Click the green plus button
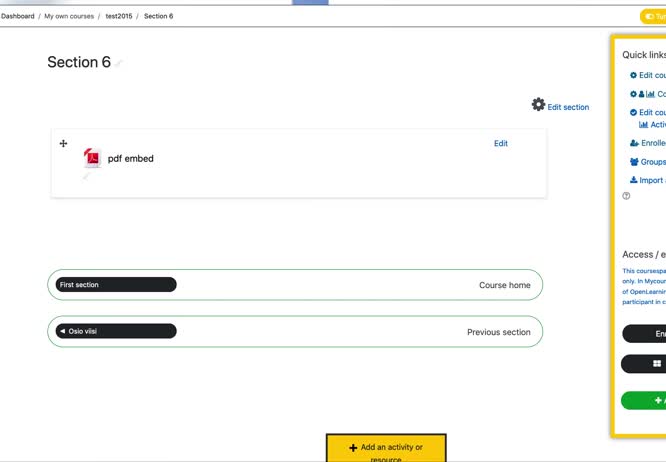Image resolution: width=666 pixels, height=462 pixels. click(x=643, y=400)
